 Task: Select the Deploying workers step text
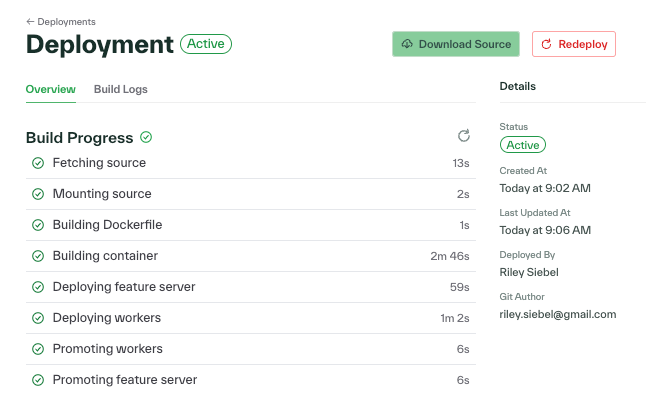click(x=107, y=318)
